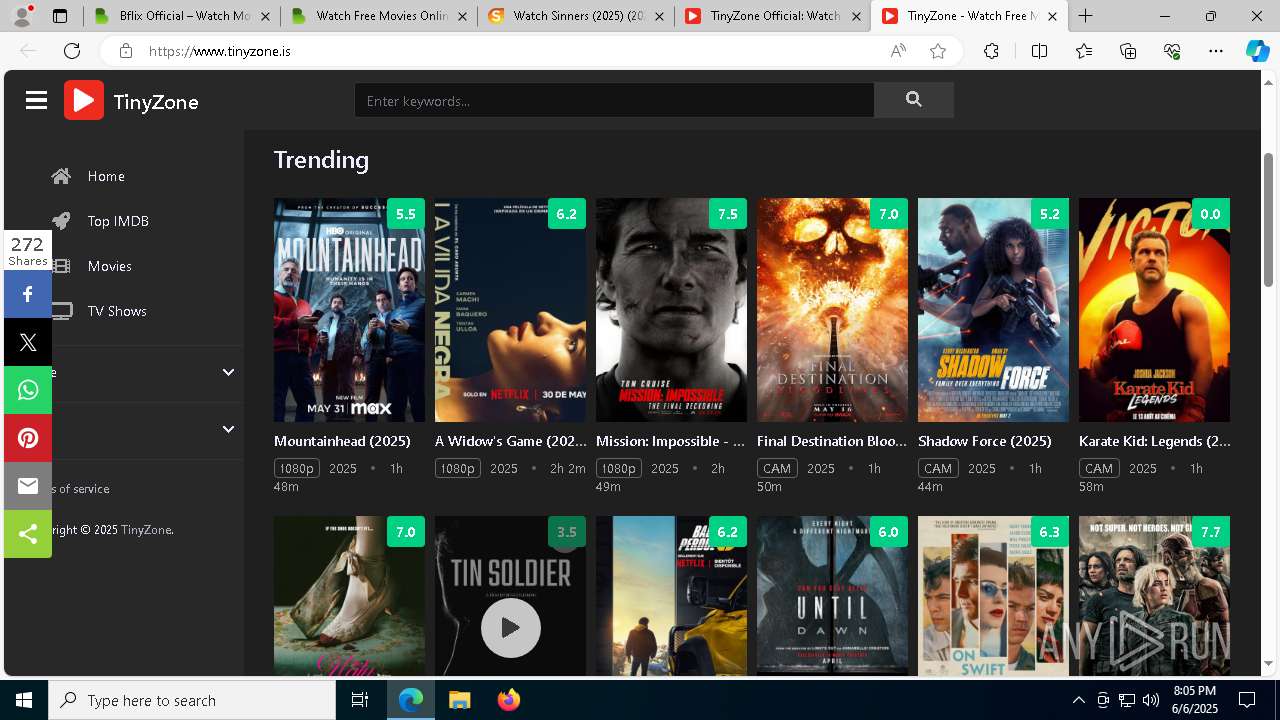Expand the second collapsed sidebar chevron
The height and width of the screenshot is (720, 1280).
[228, 429]
